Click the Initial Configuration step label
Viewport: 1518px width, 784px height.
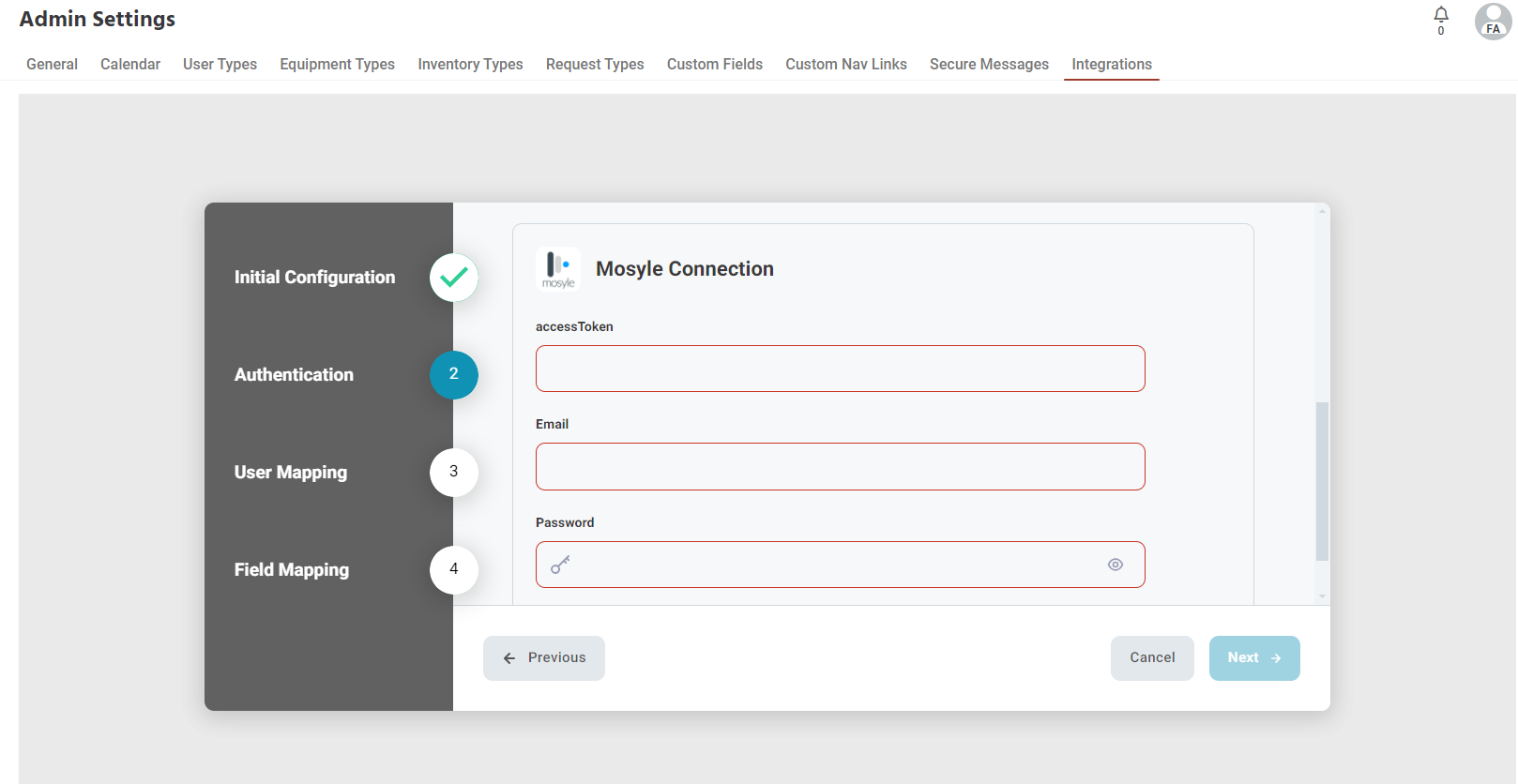pos(314,278)
